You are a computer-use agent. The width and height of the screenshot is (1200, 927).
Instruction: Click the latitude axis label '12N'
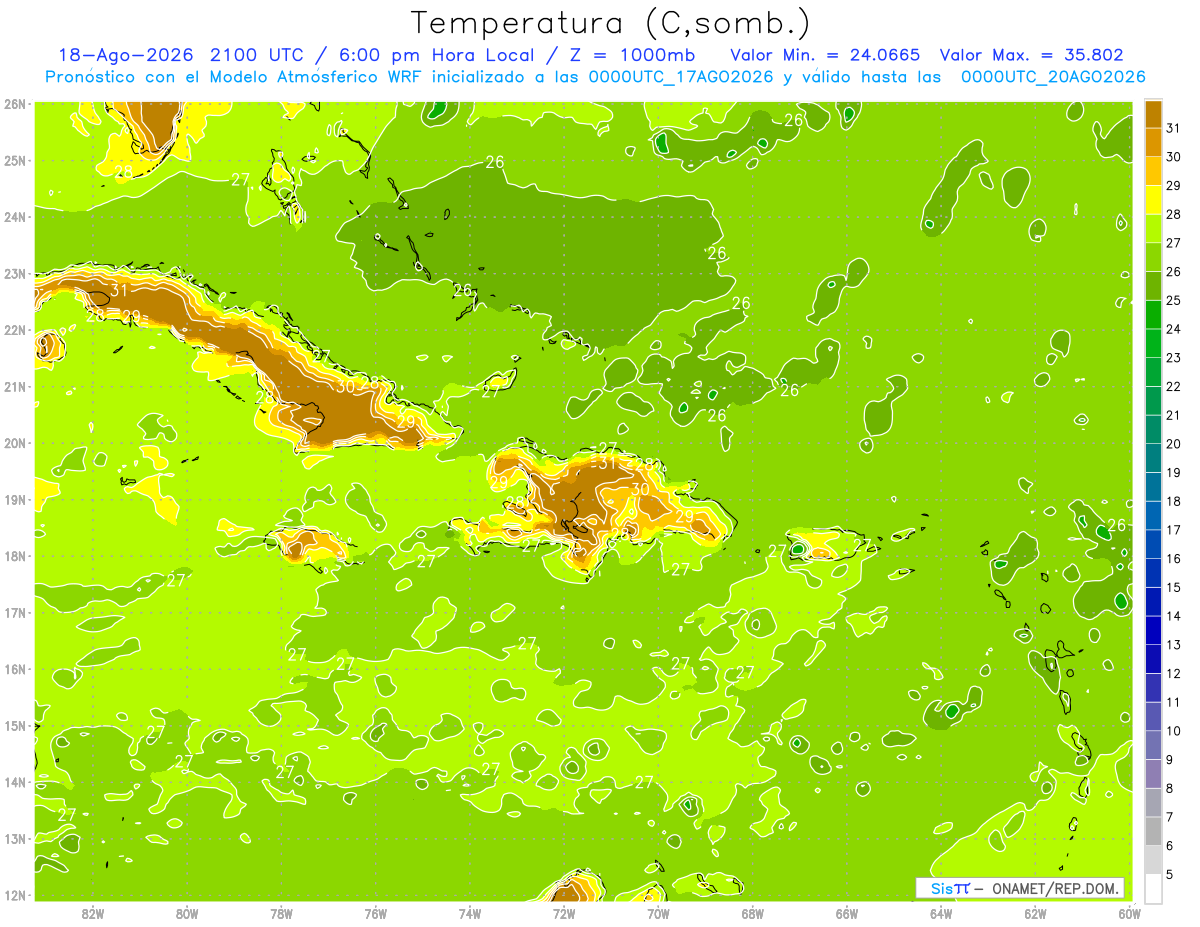coord(15,895)
